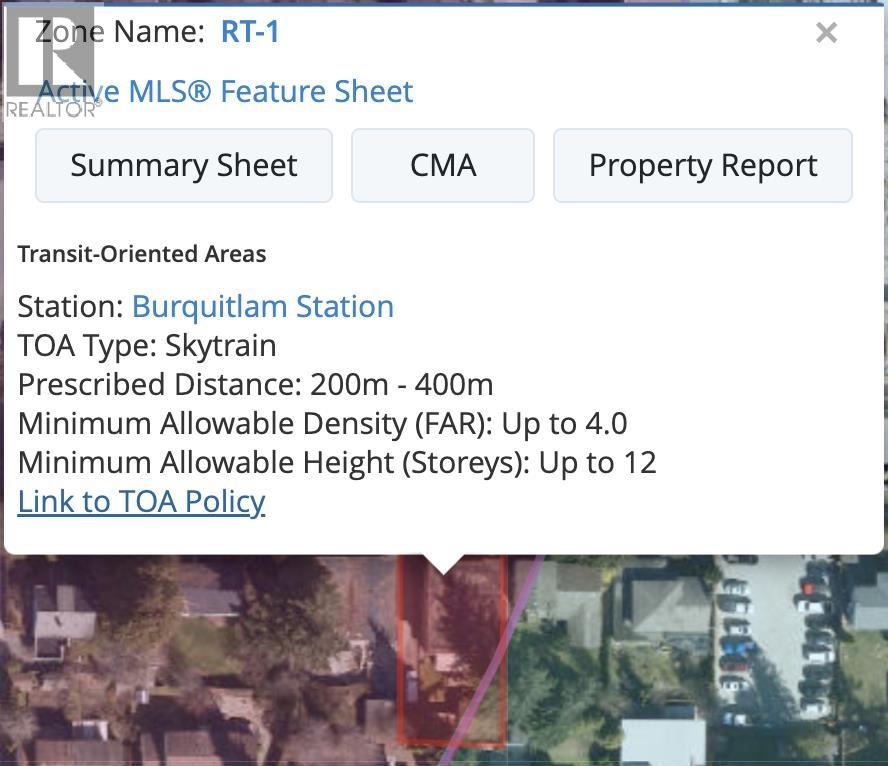Click the Prescribed Distance 200m - 400m line
Screen dimensions: 888x766
pyautogui.click(x=255, y=384)
